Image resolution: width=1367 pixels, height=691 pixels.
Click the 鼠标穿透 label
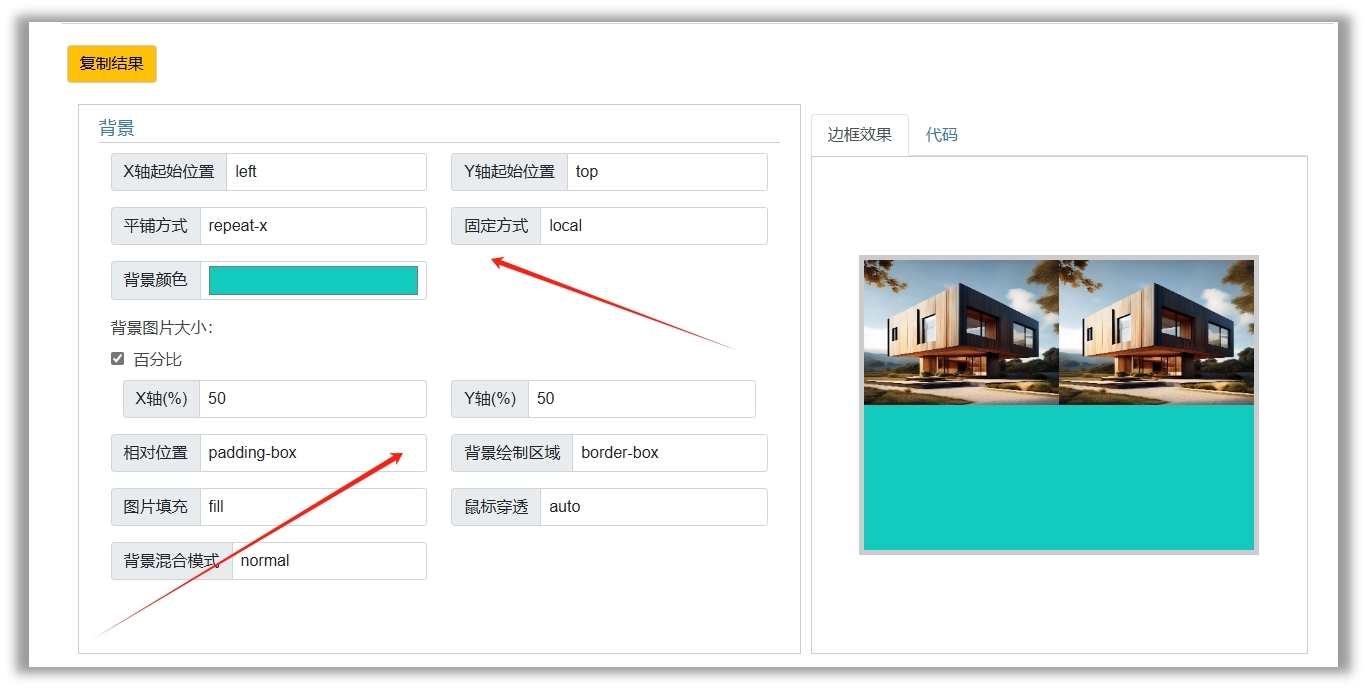[x=497, y=507]
